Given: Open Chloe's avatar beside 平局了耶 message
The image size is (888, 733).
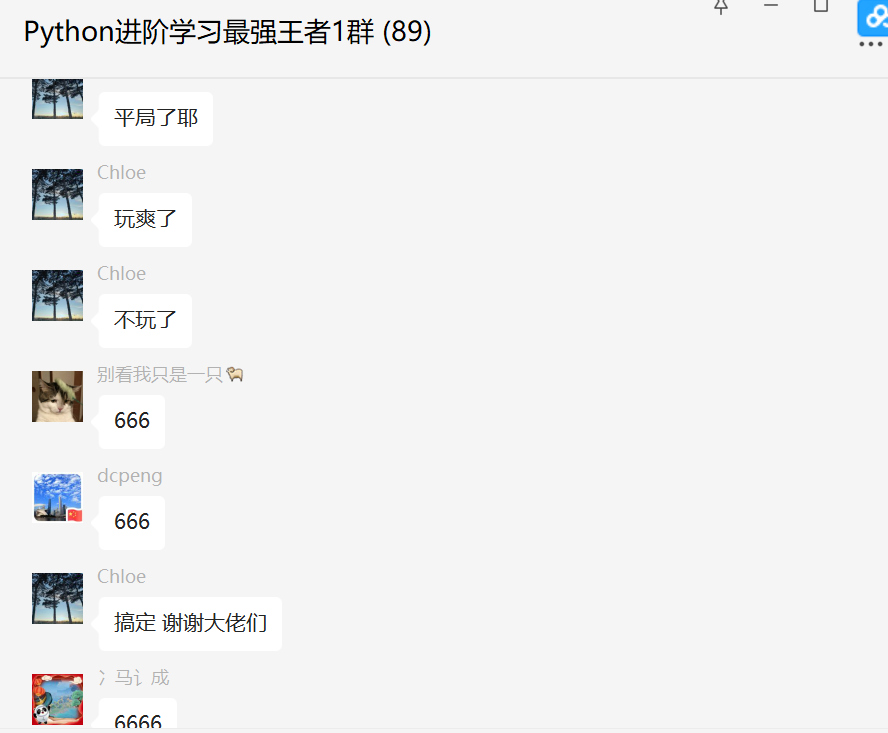Looking at the screenshot, I should (x=57, y=99).
